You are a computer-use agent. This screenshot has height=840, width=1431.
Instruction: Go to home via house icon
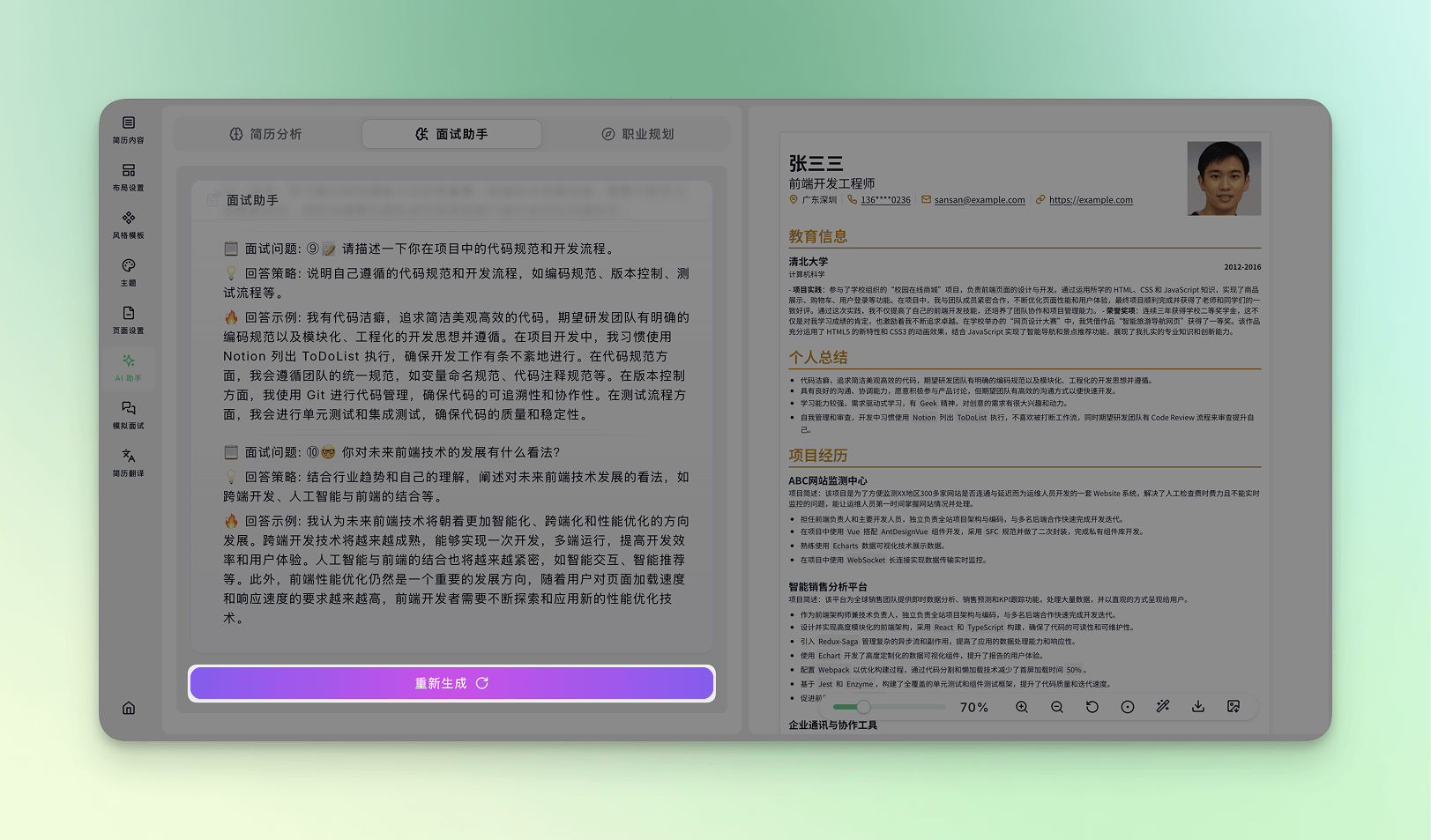(x=129, y=708)
